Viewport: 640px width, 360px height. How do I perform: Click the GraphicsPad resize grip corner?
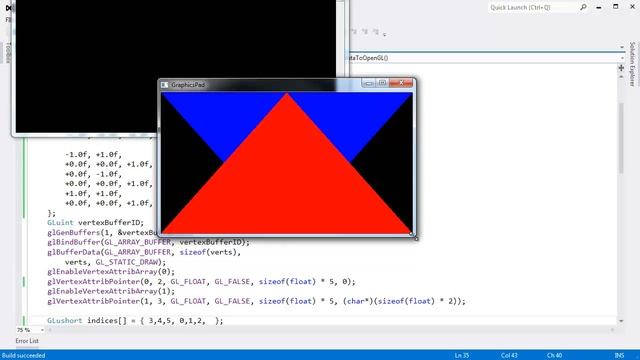click(414, 236)
